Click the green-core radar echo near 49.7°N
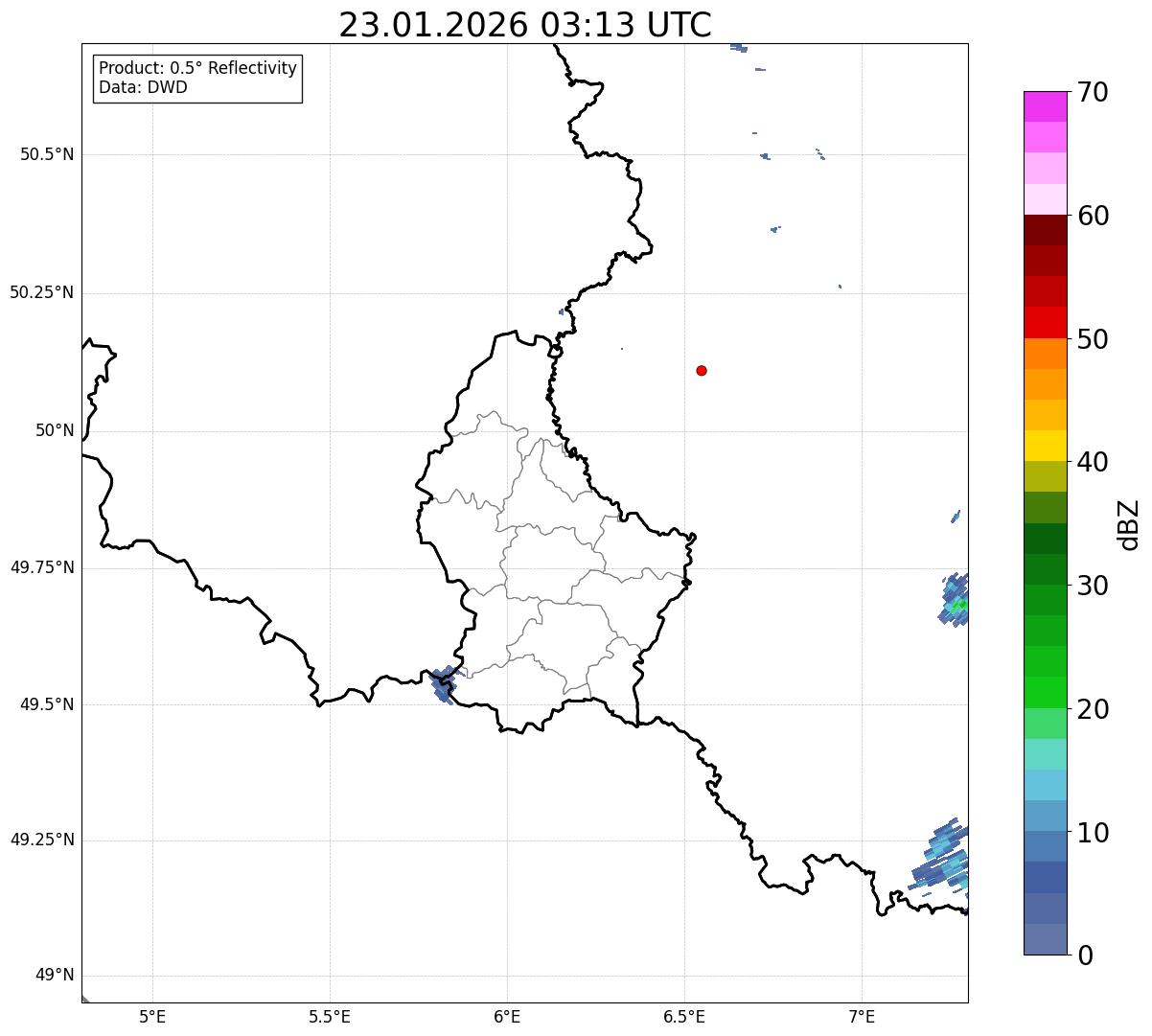The width and height of the screenshot is (1152, 1036). [955, 600]
